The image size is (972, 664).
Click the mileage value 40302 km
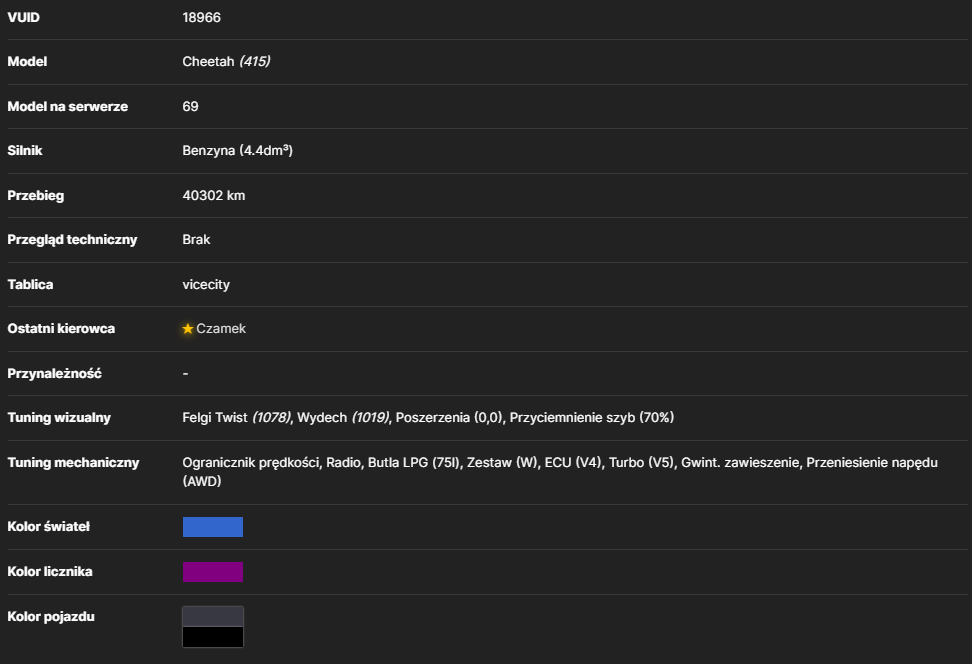(214, 195)
